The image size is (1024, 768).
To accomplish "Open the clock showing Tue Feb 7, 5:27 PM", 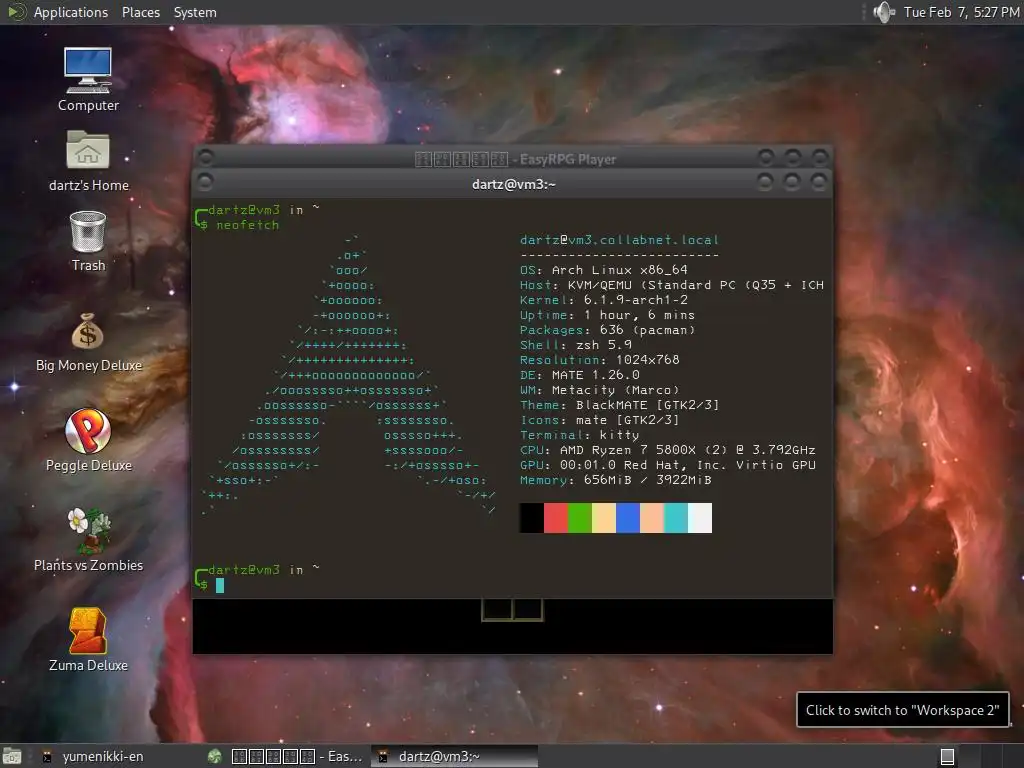I will pos(961,12).
